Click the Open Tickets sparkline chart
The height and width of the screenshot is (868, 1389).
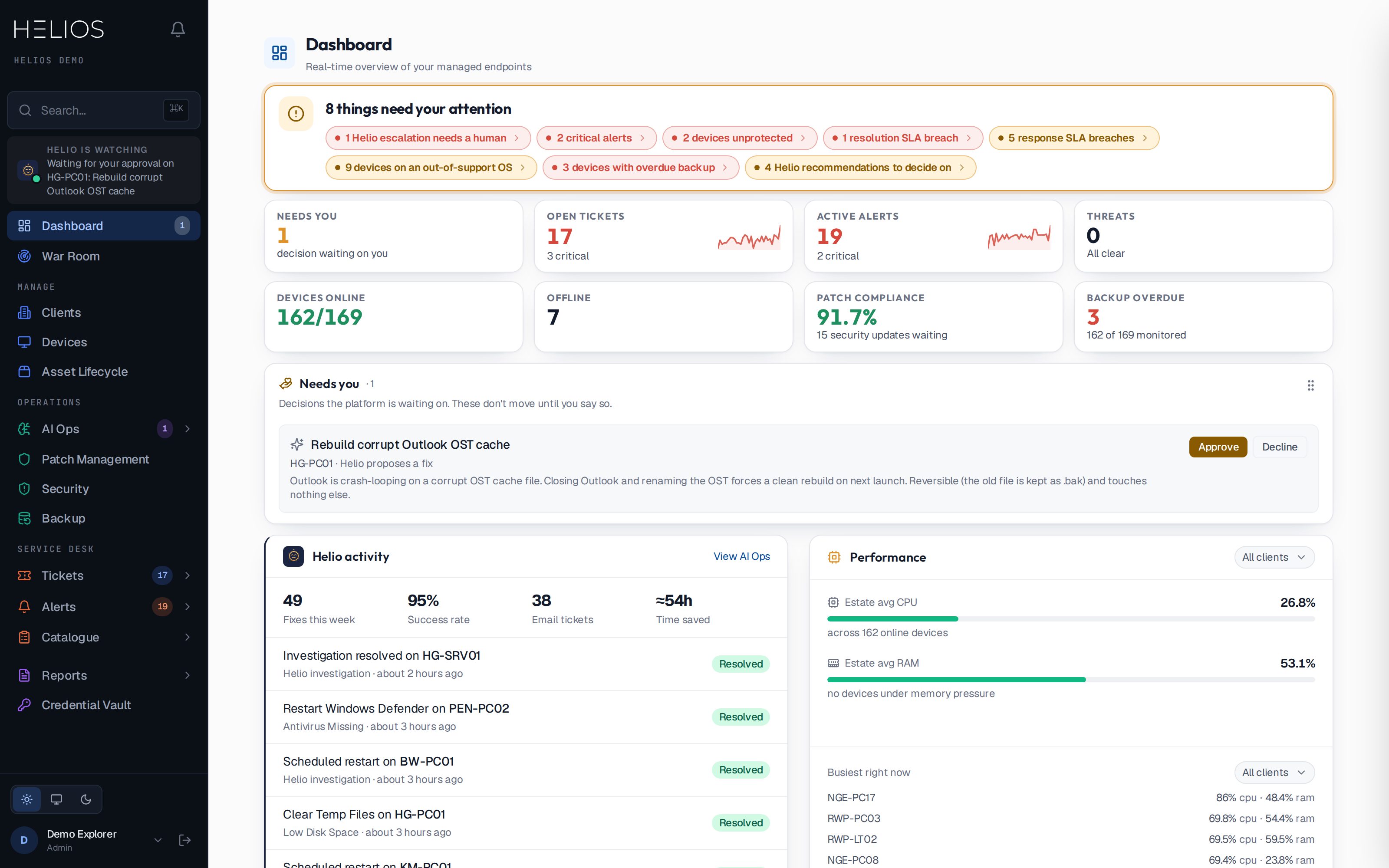tap(749, 237)
